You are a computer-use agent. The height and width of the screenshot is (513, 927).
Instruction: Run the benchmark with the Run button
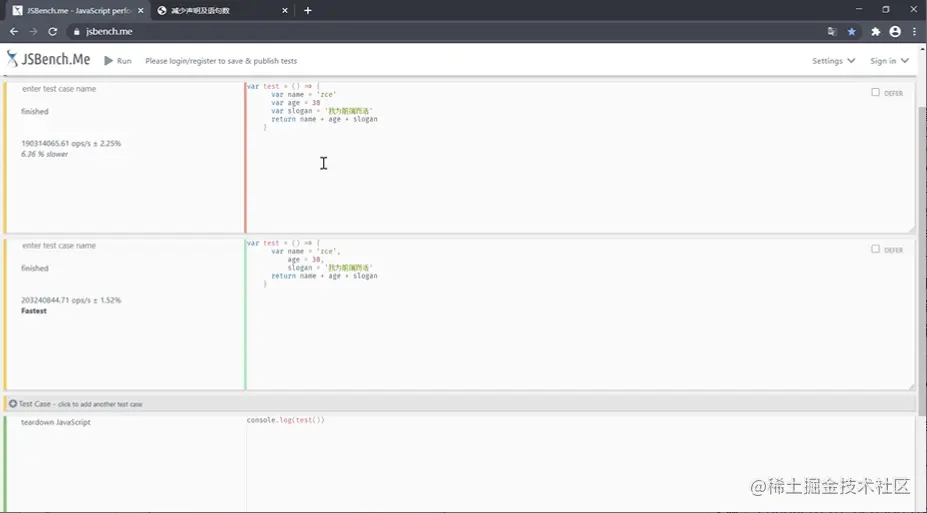coord(118,61)
